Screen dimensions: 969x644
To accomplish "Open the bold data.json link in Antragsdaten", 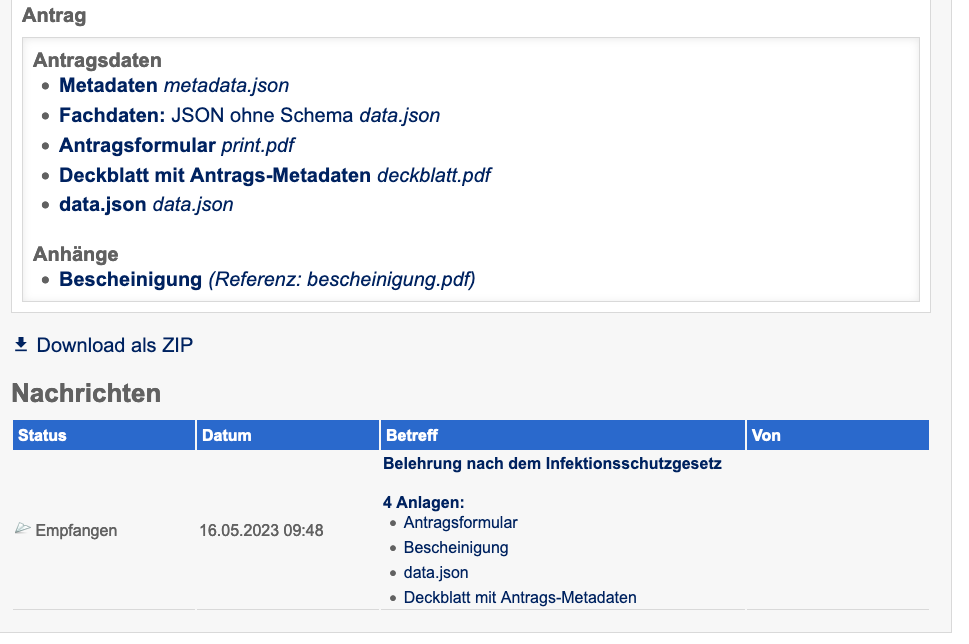I will pyautogui.click(x=104, y=204).
